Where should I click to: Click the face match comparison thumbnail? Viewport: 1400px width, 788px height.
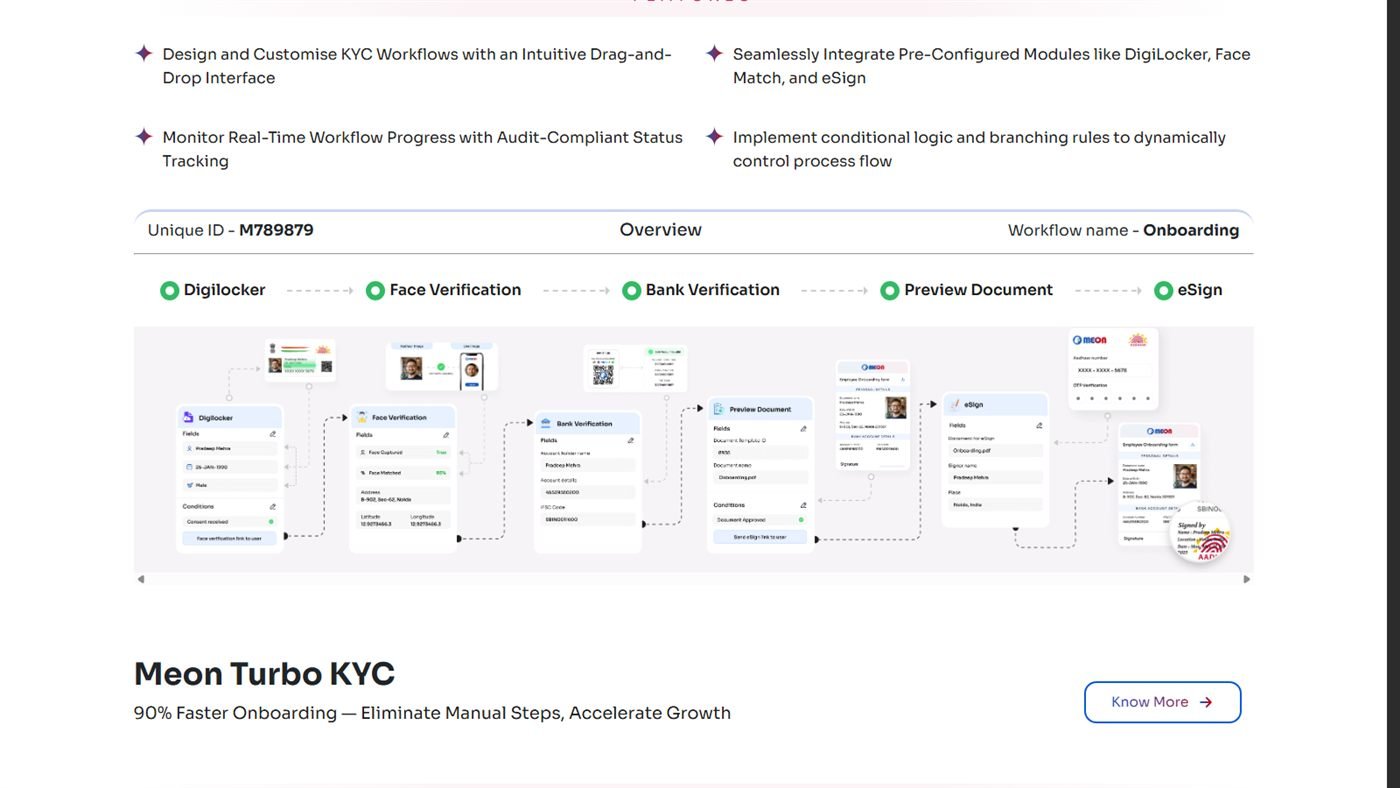(442, 368)
